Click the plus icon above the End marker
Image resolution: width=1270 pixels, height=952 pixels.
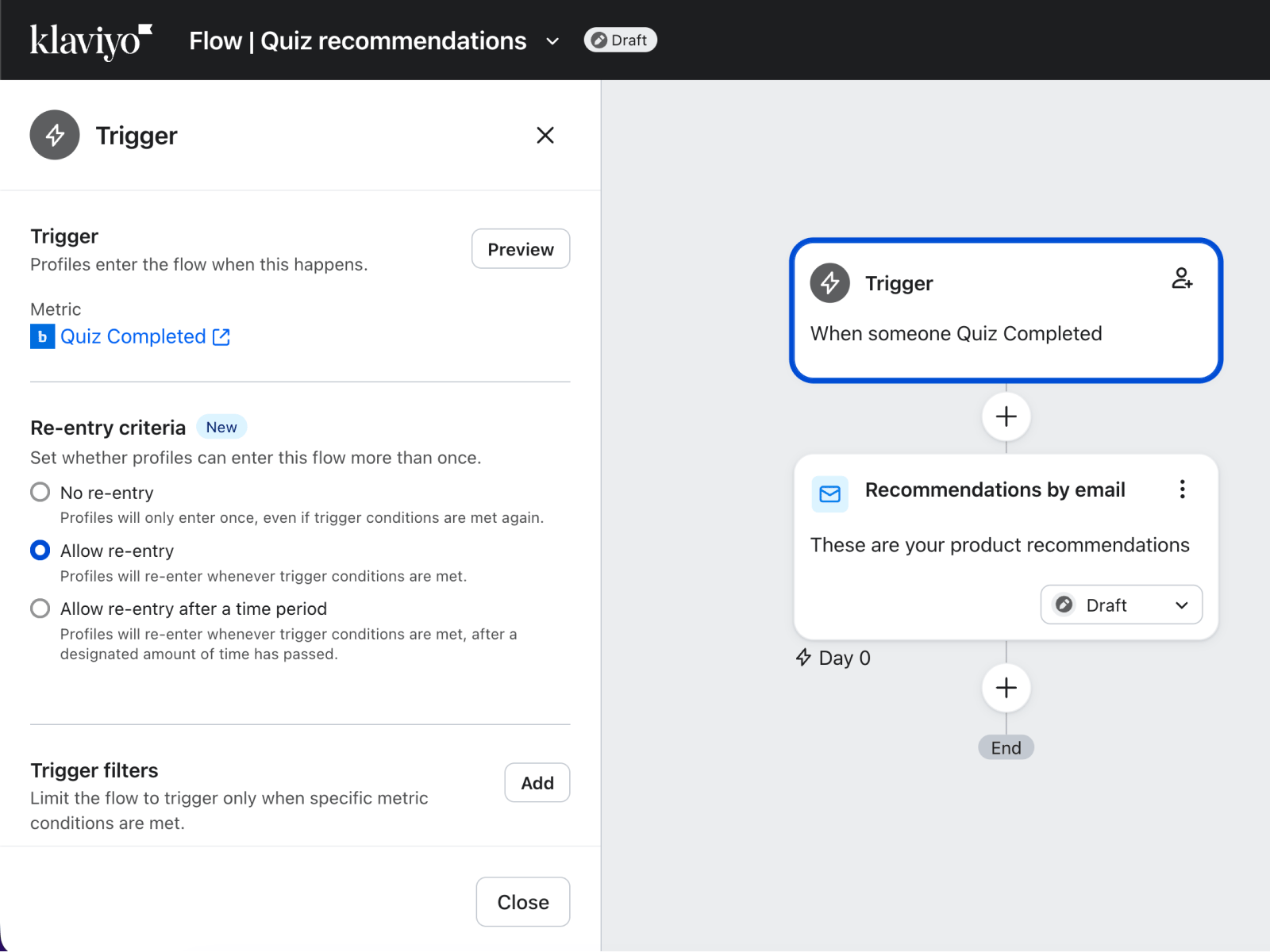click(1005, 687)
